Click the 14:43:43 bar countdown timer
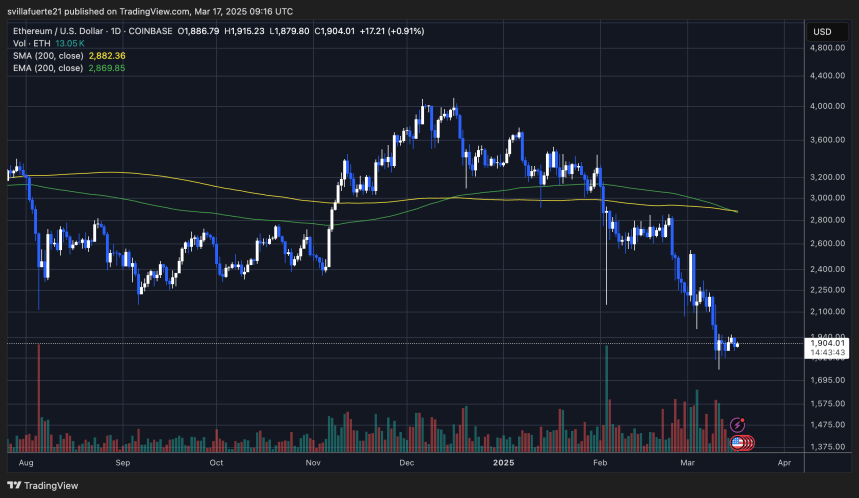 click(x=827, y=352)
